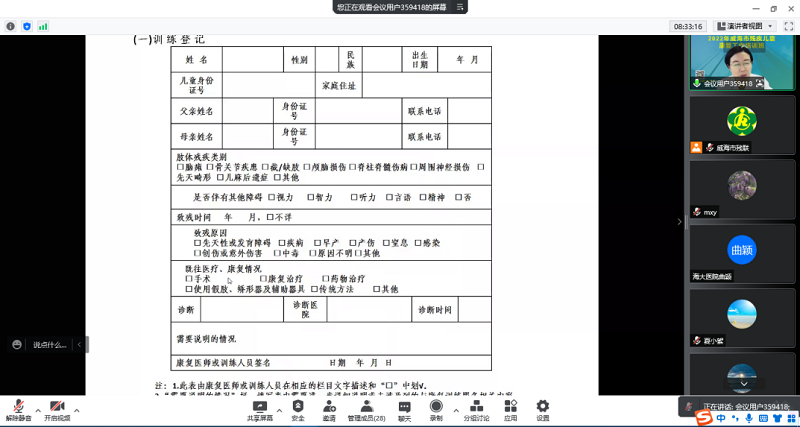Click the start video camera icon
This screenshot has height=427, width=800.
pyautogui.click(x=57, y=406)
